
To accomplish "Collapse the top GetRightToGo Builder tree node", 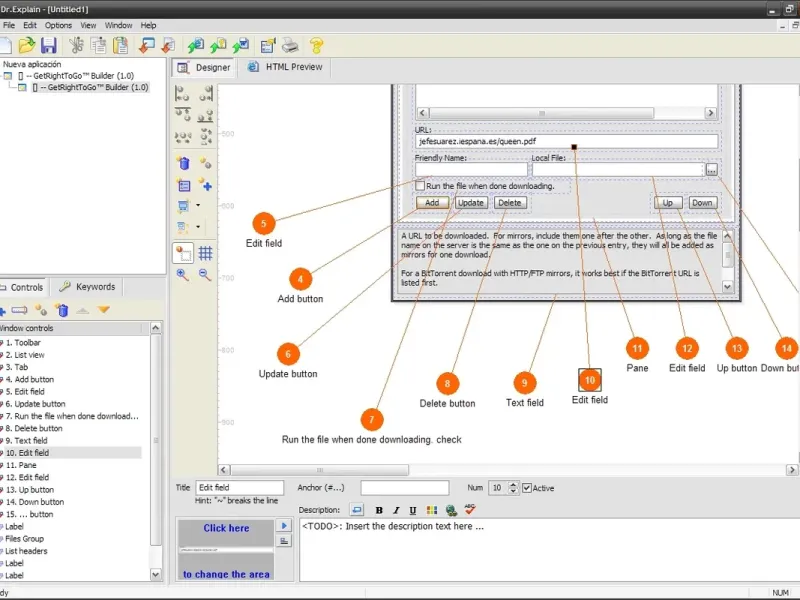I will pyautogui.click(x=8, y=76).
